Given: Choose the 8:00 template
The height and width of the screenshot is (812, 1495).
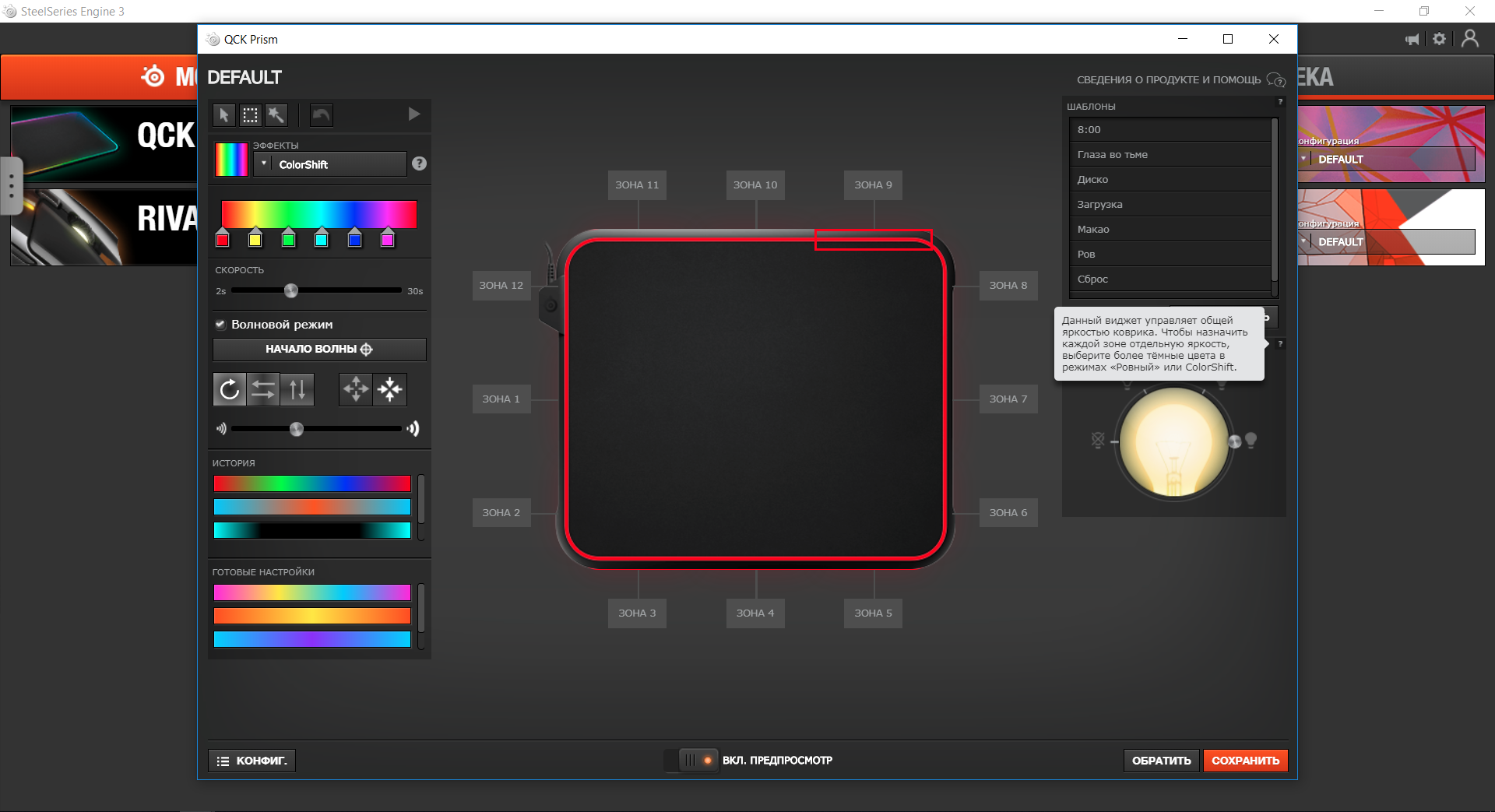Looking at the screenshot, I should click(x=1170, y=129).
